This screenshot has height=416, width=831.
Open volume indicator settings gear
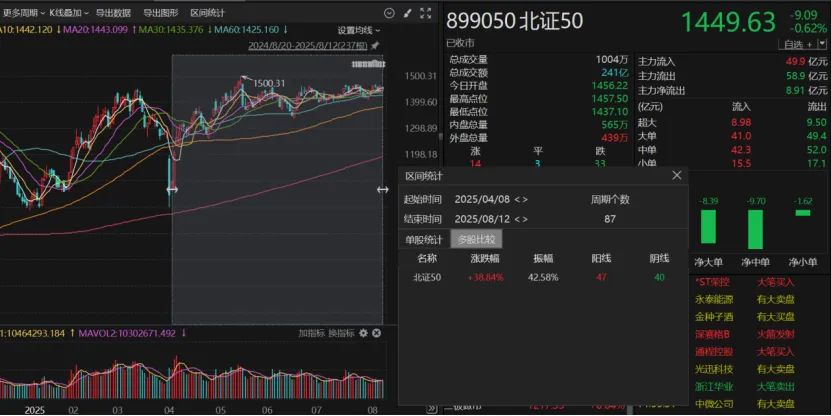364,332
